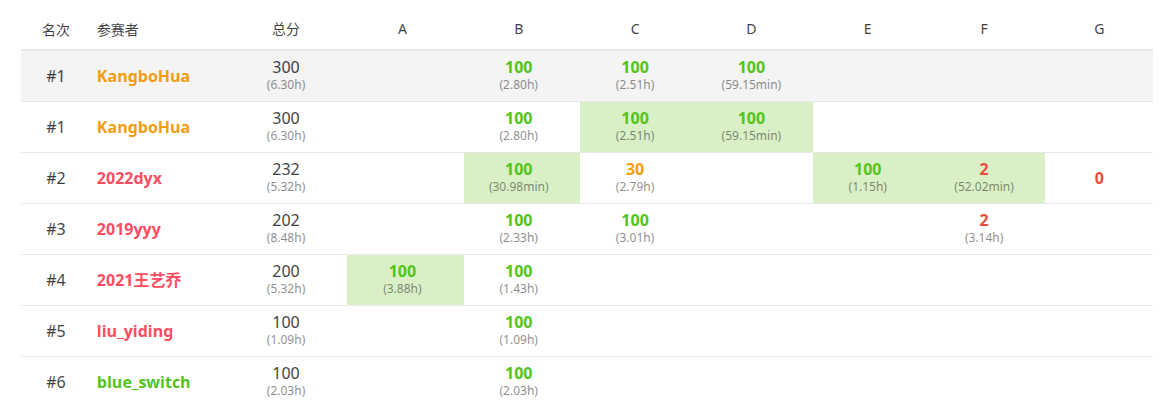Open liu_yiding's profile link
Viewport: 1168px width, 414px height.
[x=135, y=331]
